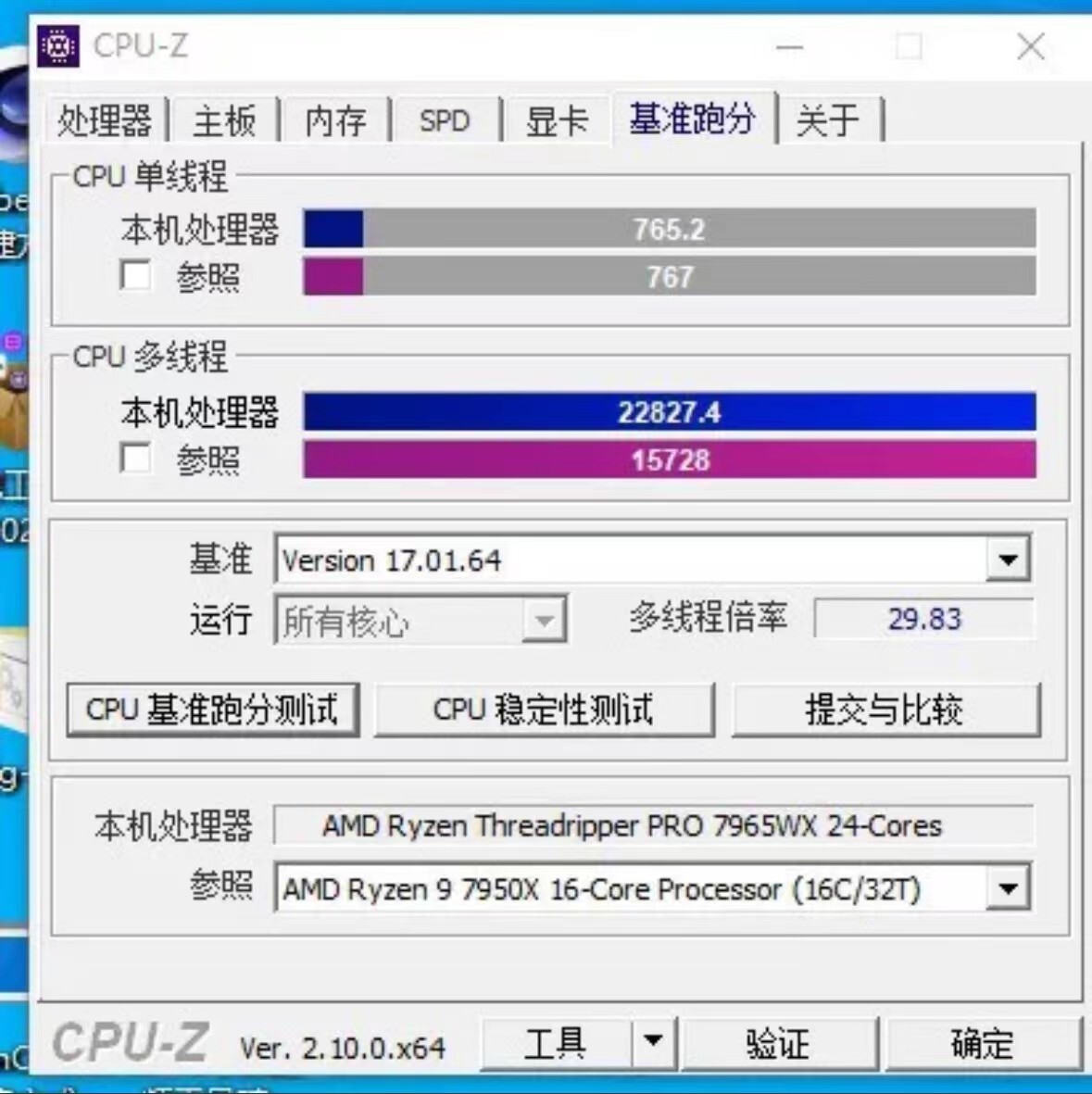
Task: Click the 验证 button
Action: pyautogui.click(x=779, y=1045)
